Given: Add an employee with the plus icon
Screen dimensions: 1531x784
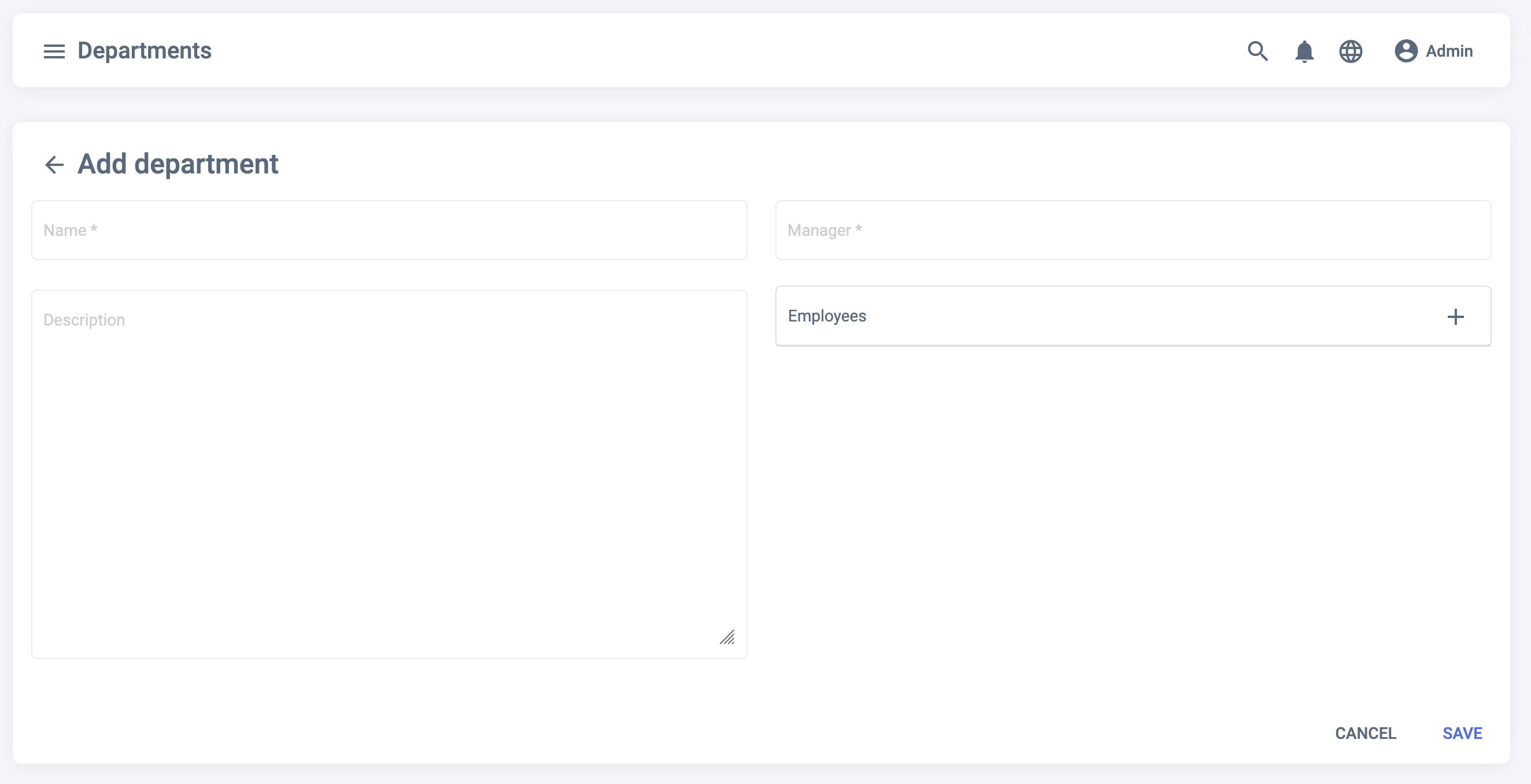Looking at the screenshot, I should tap(1455, 317).
